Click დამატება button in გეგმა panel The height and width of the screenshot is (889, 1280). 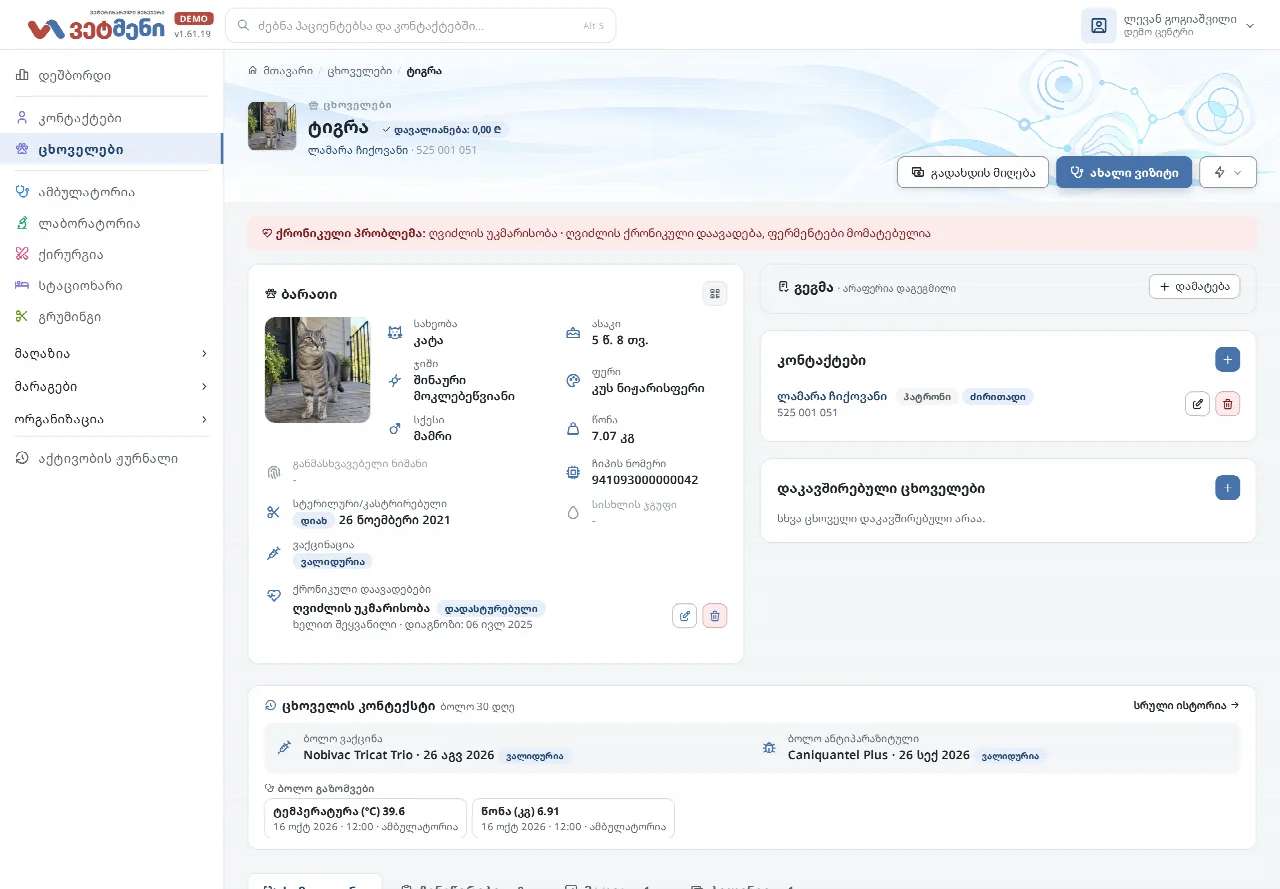point(1194,287)
